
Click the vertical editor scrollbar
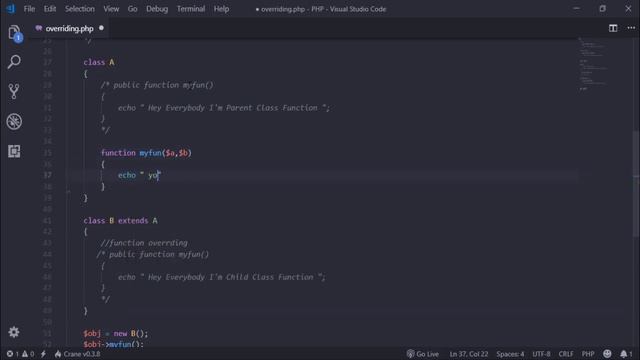(636, 184)
